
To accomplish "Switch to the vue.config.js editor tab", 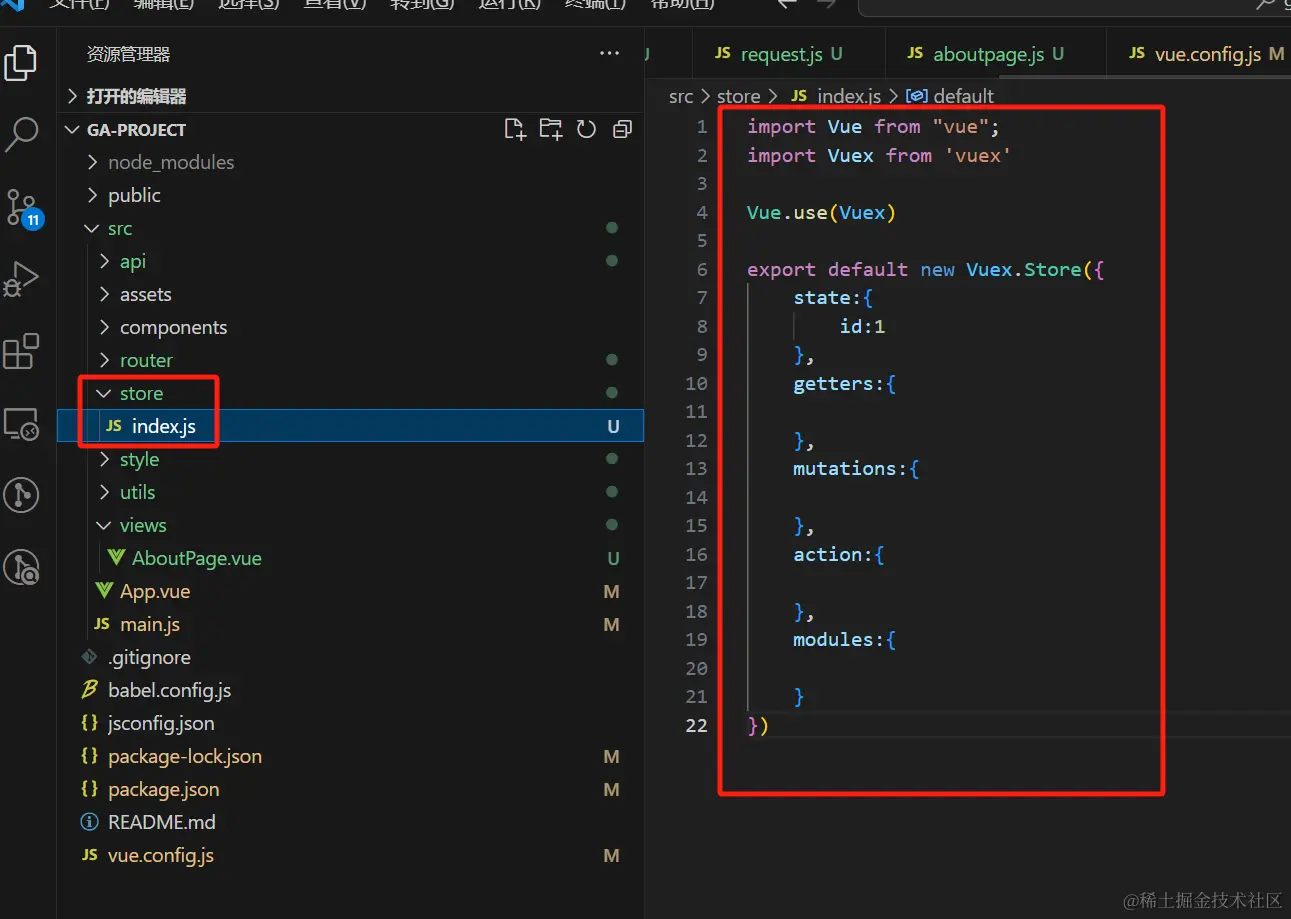I will (1198, 54).
